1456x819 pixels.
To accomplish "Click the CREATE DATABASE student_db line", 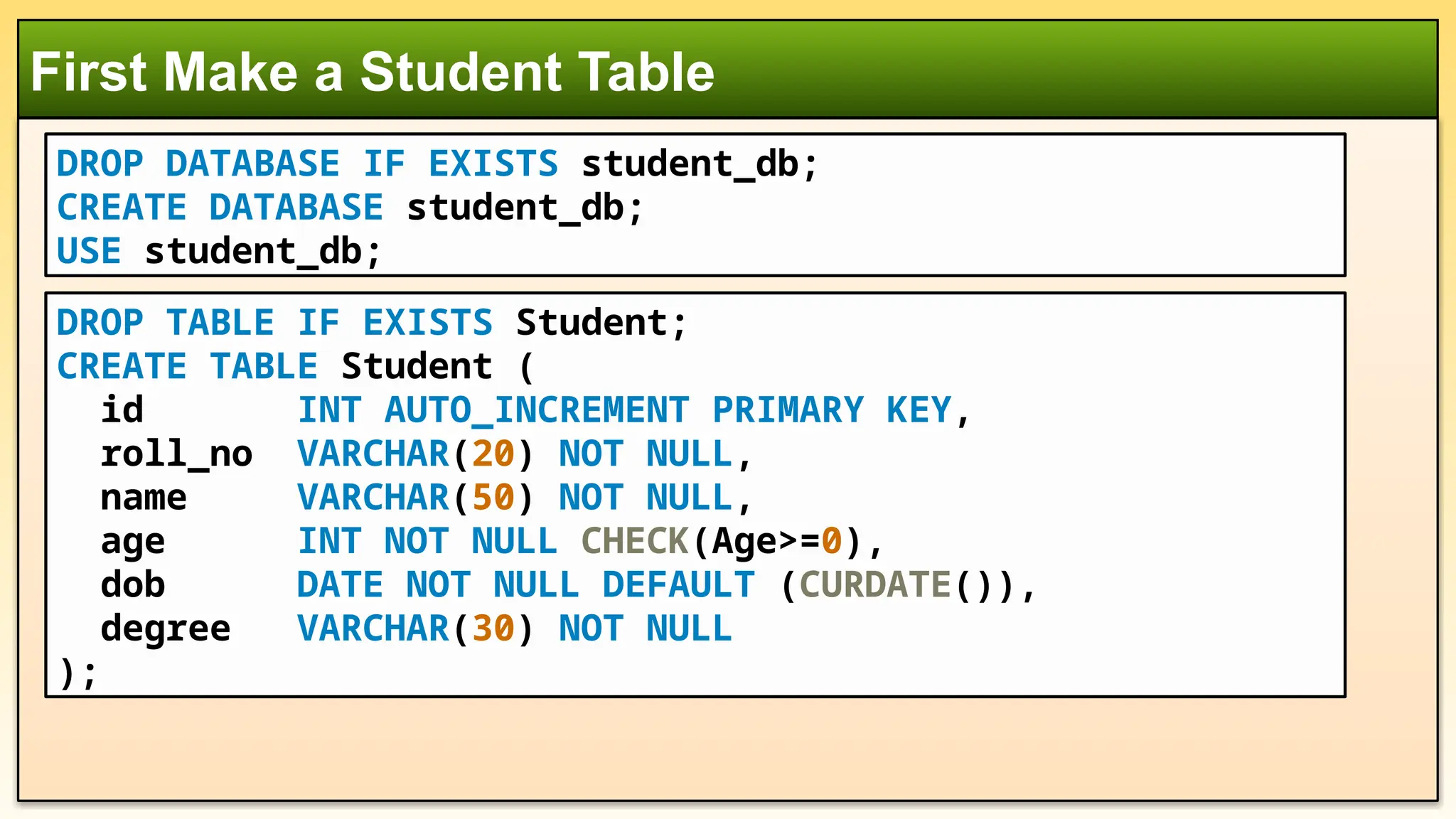I will 350,208.
